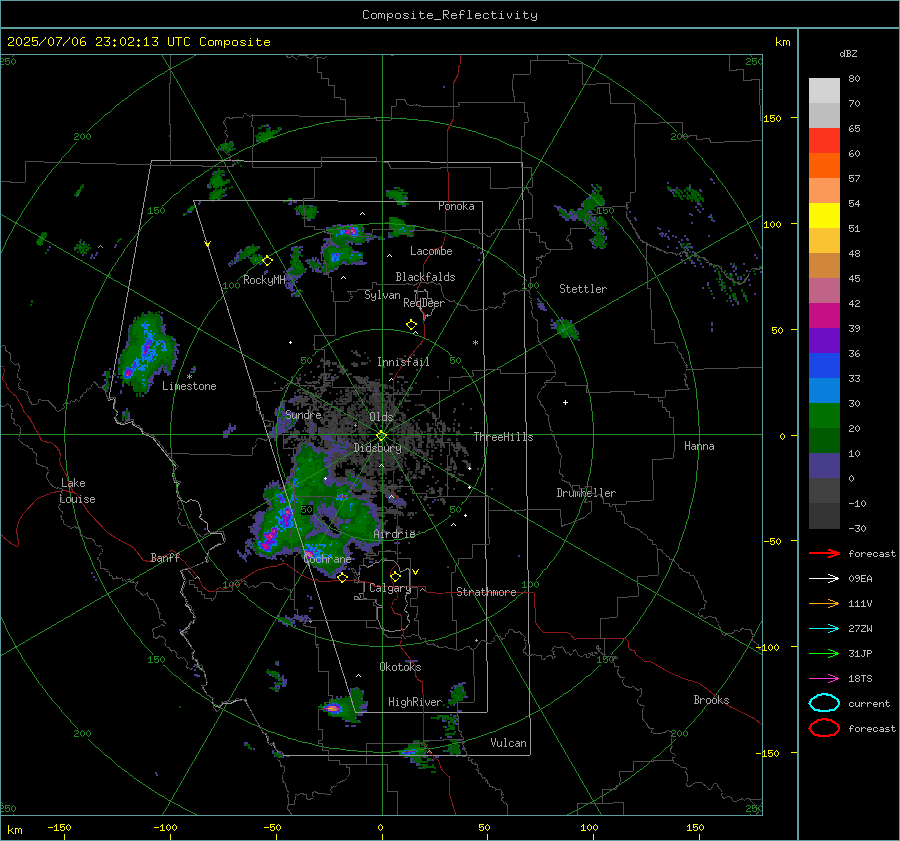Select the light blue swatch in dBZ scale

(x=824, y=391)
